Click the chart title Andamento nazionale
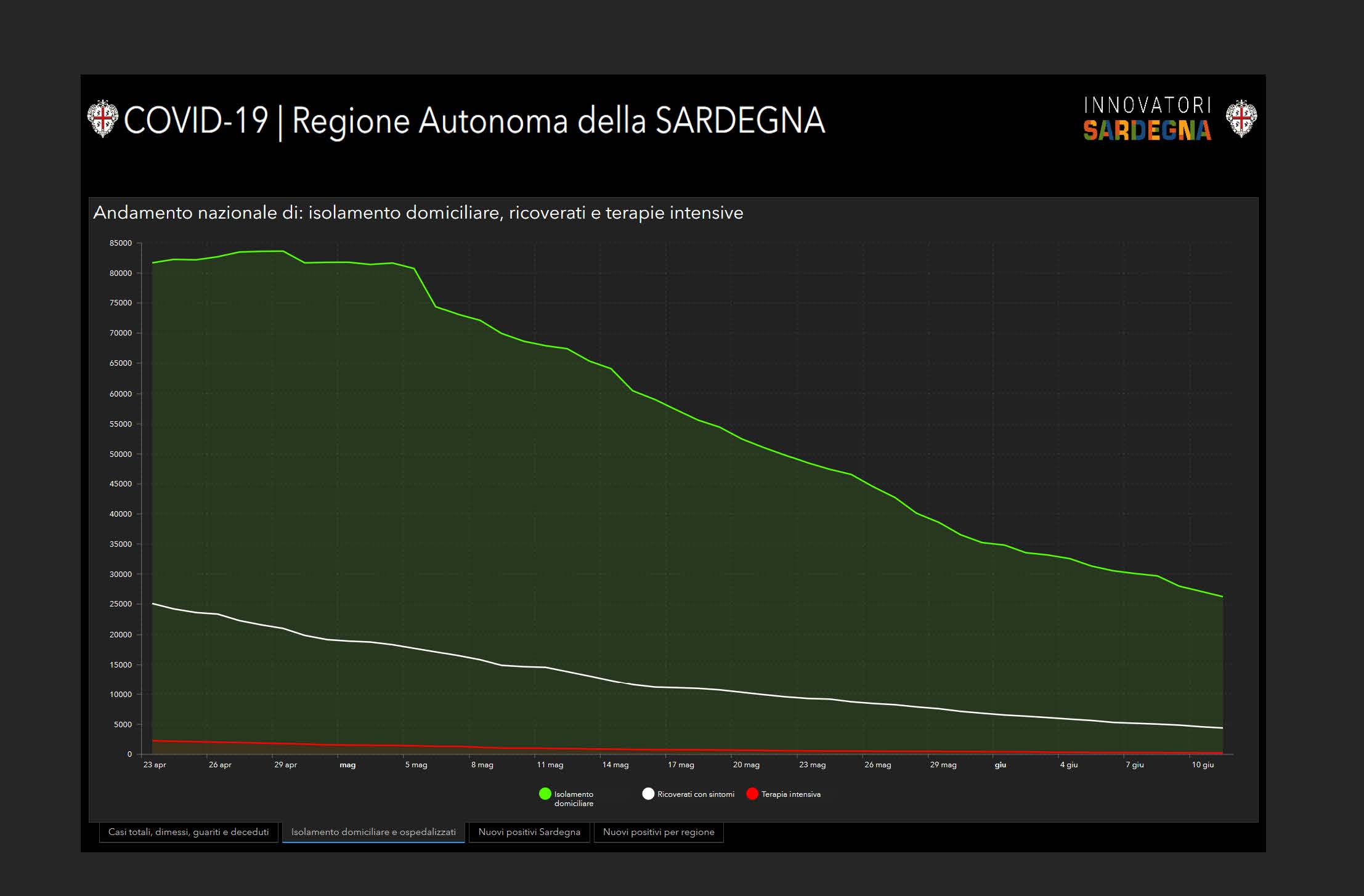Image resolution: width=1364 pixels, height=896 pixels. pos(418,213)
